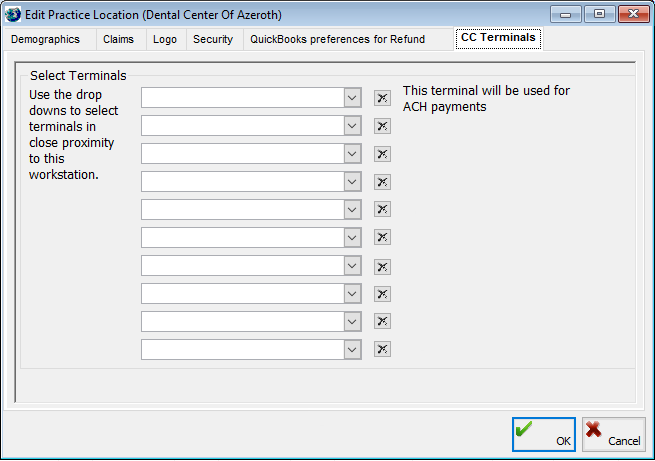Expand the seventh terminal dropdown arrow
The image size is (655, 461).
click(352, 266)
